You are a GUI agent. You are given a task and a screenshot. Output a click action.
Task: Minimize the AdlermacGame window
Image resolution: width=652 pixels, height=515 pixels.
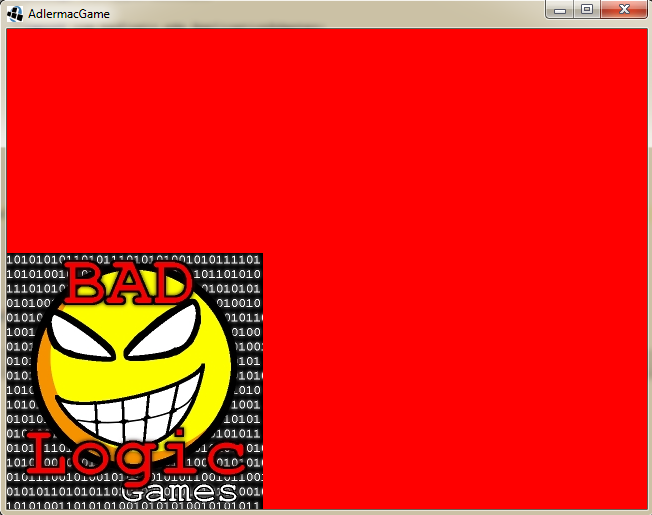(x=560, y=9)
